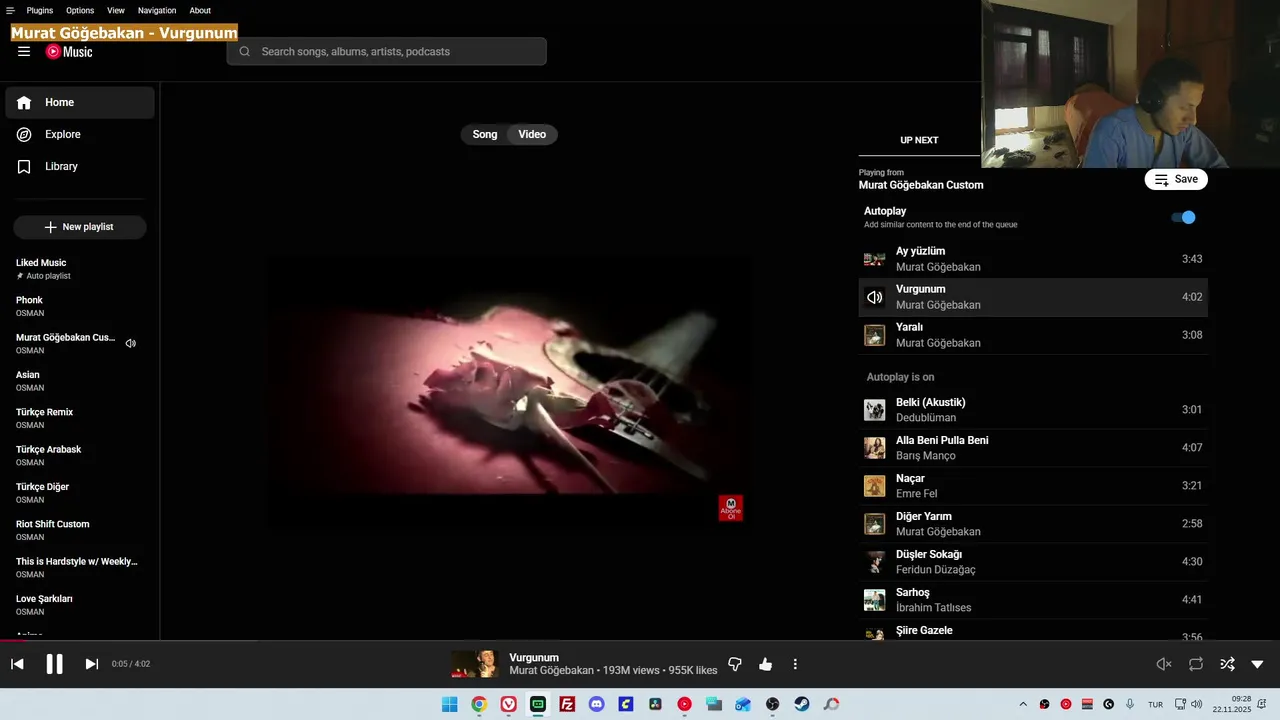Open the About menu
Screen dimensions: 1280x720
[200, 10]
